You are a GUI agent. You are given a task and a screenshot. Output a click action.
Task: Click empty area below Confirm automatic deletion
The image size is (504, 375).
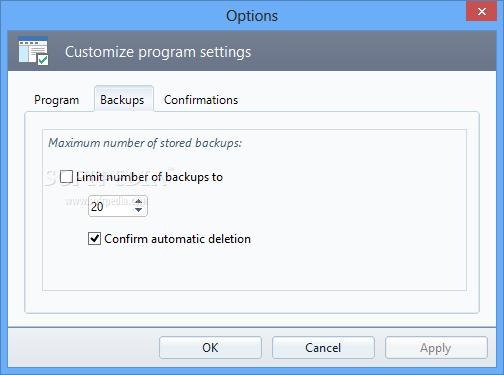[253, 268]
